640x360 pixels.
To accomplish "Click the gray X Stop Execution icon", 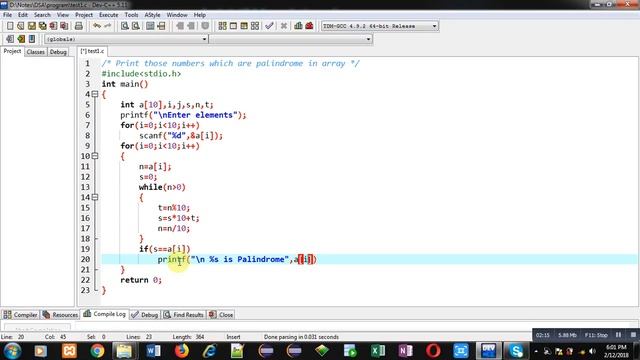I will (x=284, y=26).
